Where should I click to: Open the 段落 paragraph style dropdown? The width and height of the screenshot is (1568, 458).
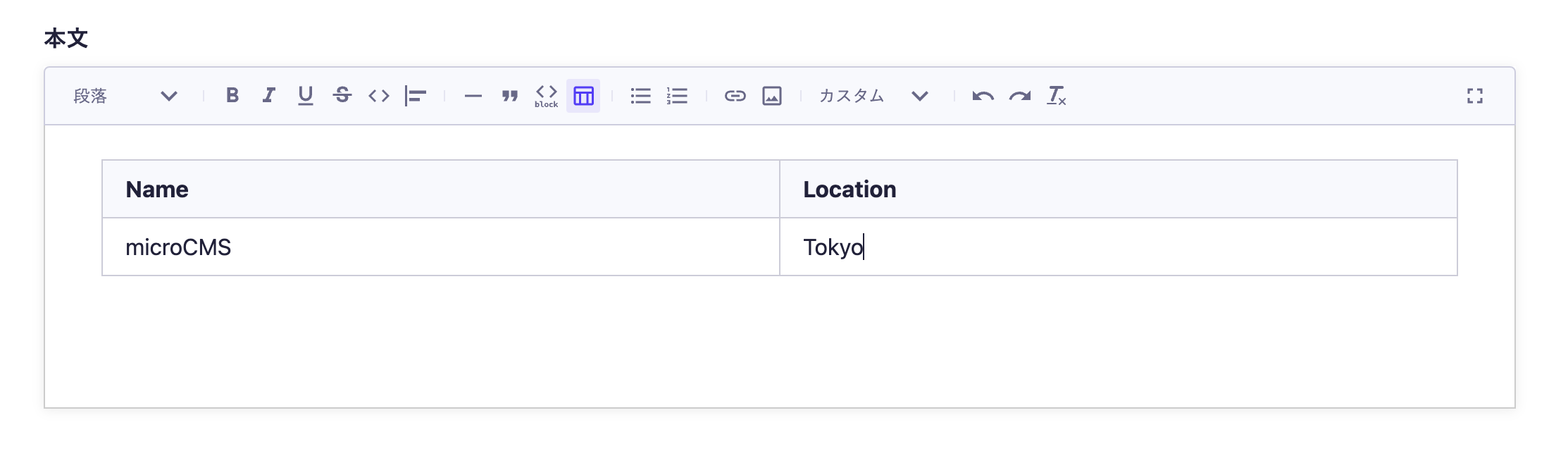(125, 96)
